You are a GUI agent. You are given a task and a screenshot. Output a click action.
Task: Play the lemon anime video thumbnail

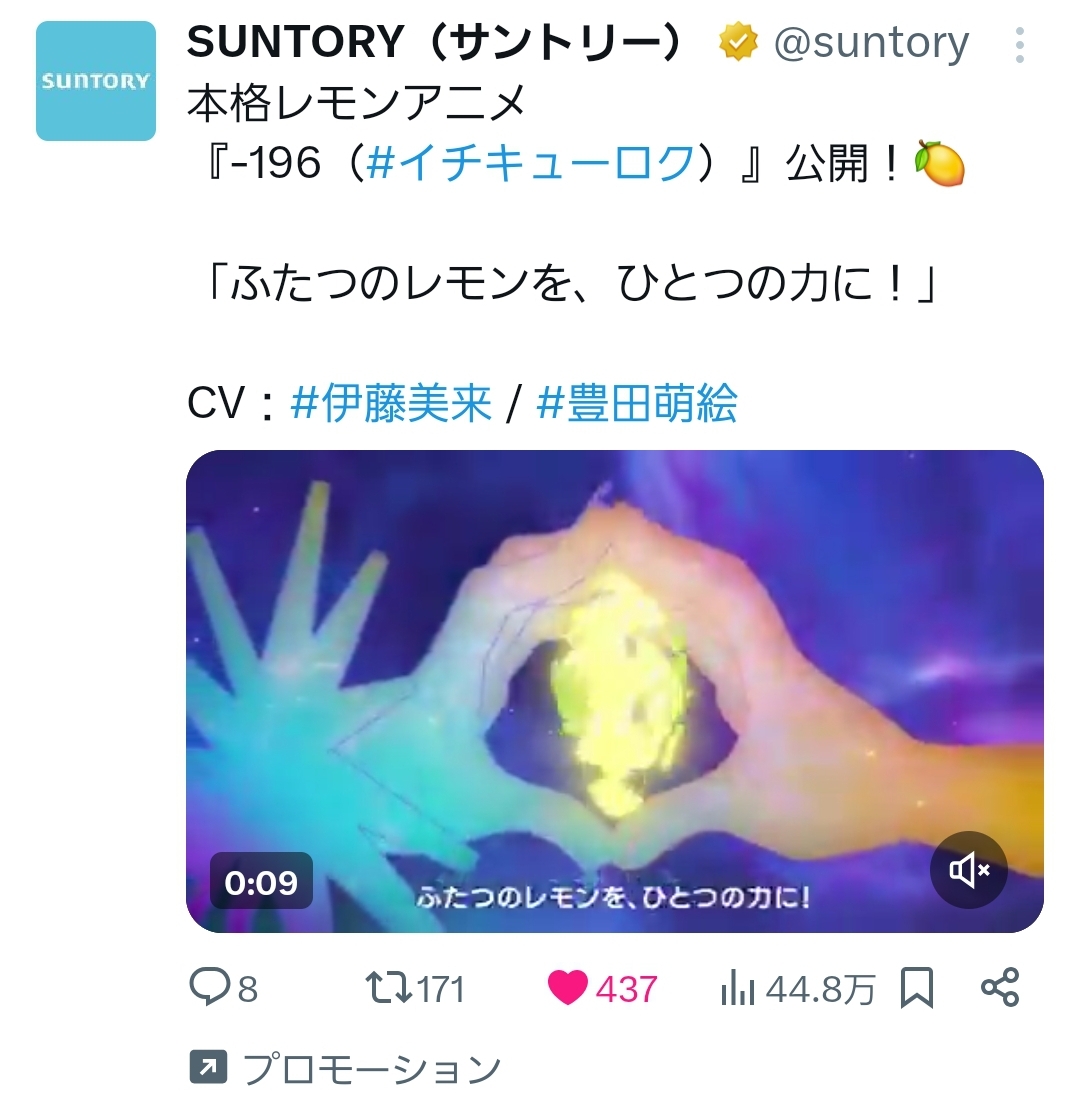[615, 691]
